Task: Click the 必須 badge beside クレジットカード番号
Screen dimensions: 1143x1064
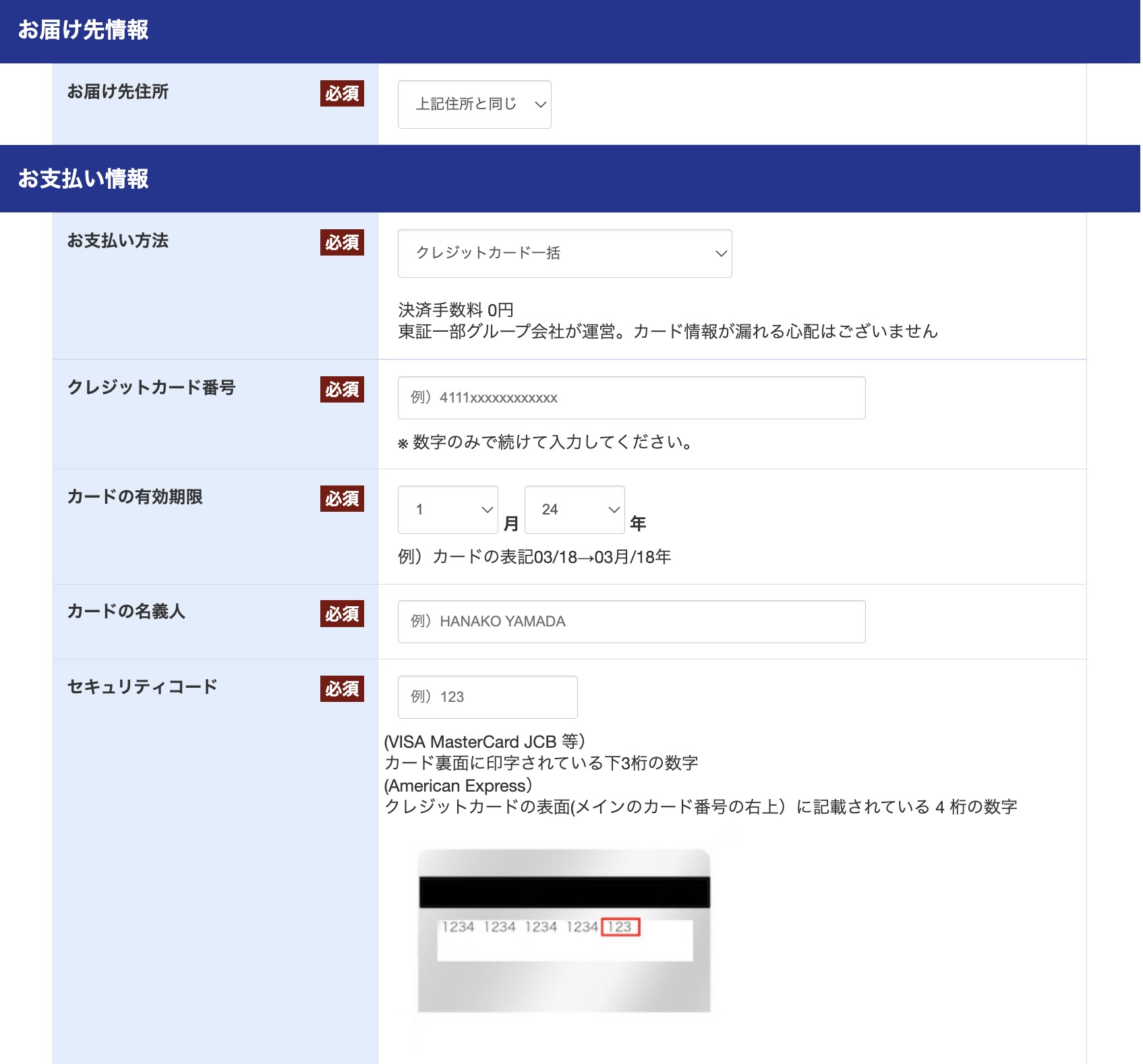Action: pyautogui.click(x=342, y=389)
